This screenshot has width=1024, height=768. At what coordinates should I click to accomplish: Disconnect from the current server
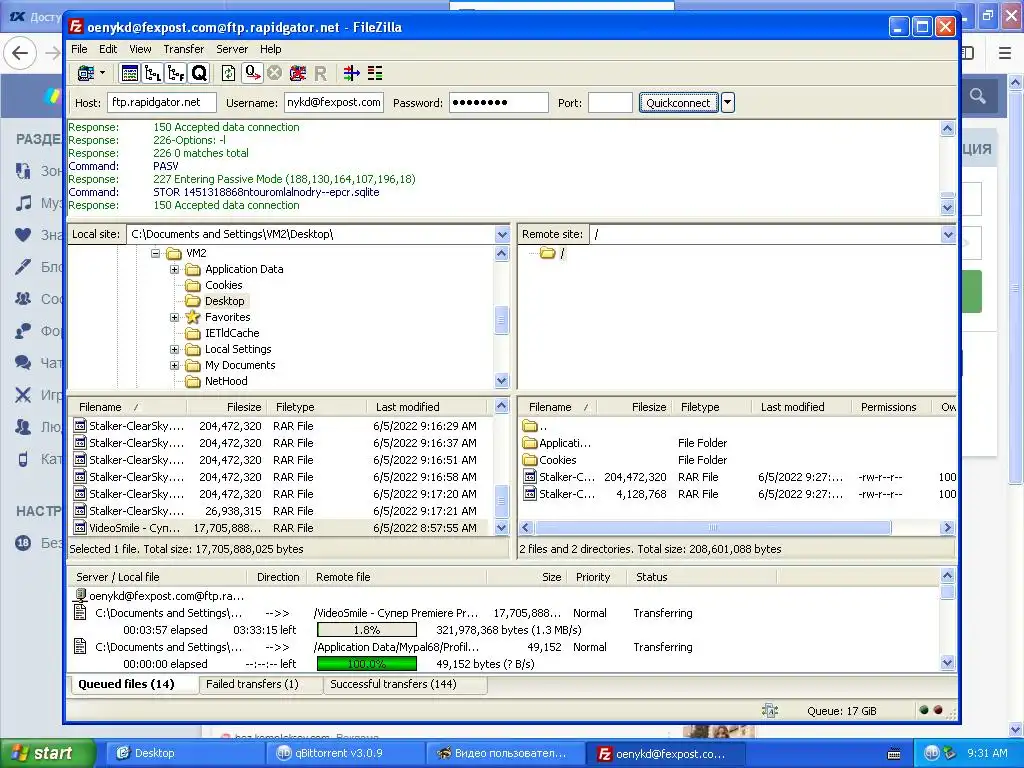coord(298,73)
